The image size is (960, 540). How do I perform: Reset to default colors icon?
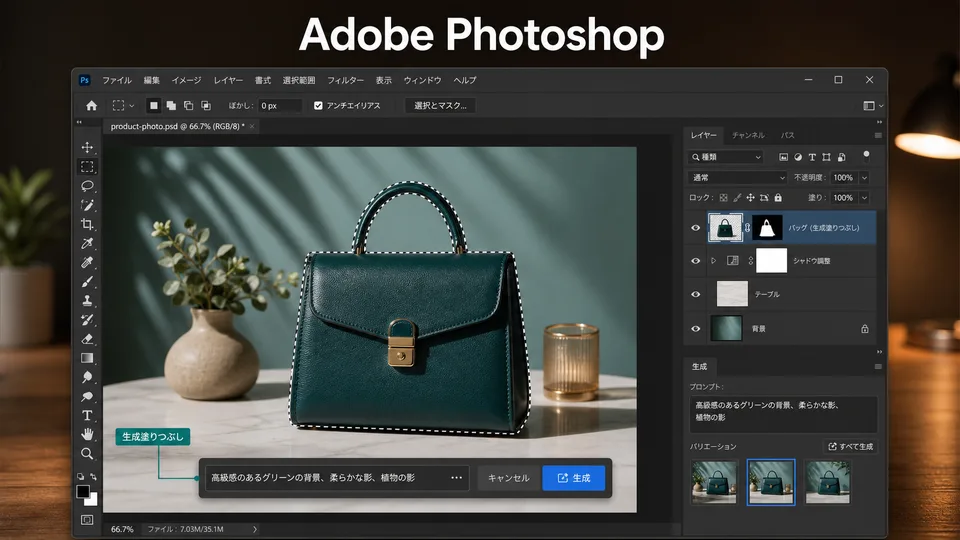[x=80, y=476]
